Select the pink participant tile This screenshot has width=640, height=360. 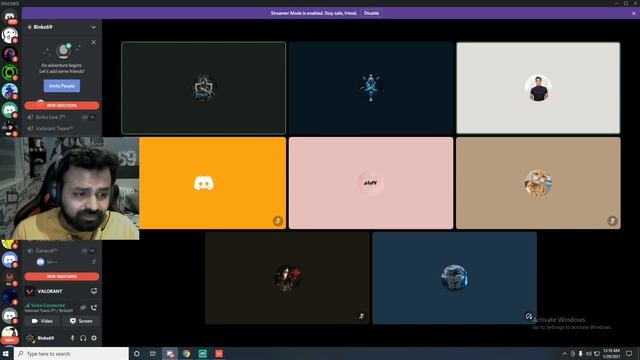click(x=371, y=183)
